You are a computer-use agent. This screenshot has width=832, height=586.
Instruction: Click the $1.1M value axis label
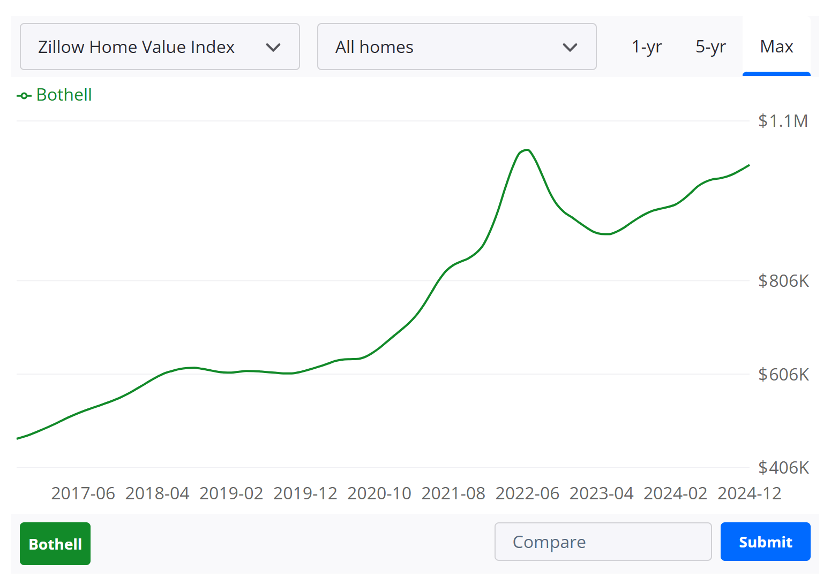(783, 121)
